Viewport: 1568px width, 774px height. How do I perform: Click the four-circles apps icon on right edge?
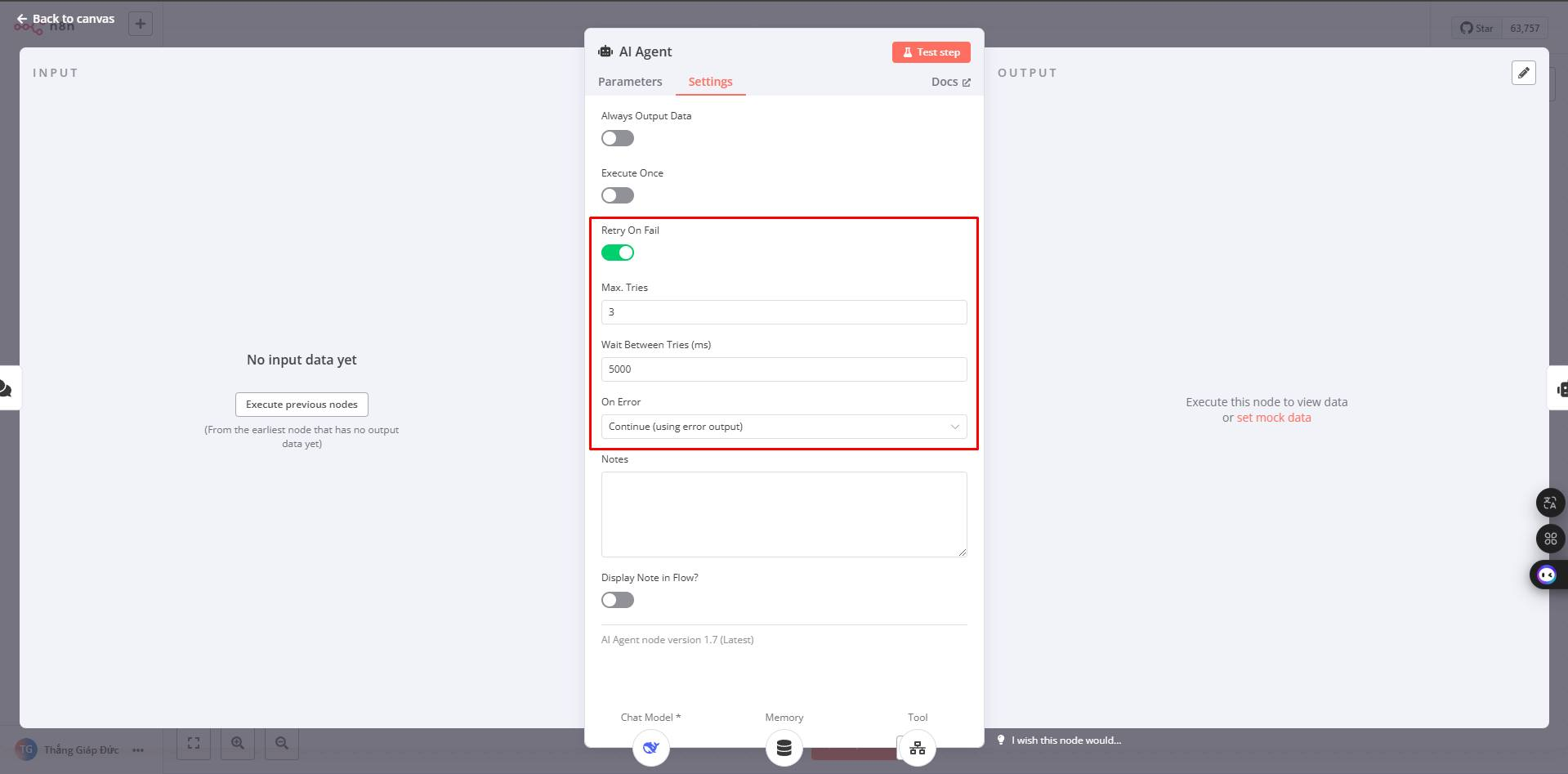pos(1550,539)
